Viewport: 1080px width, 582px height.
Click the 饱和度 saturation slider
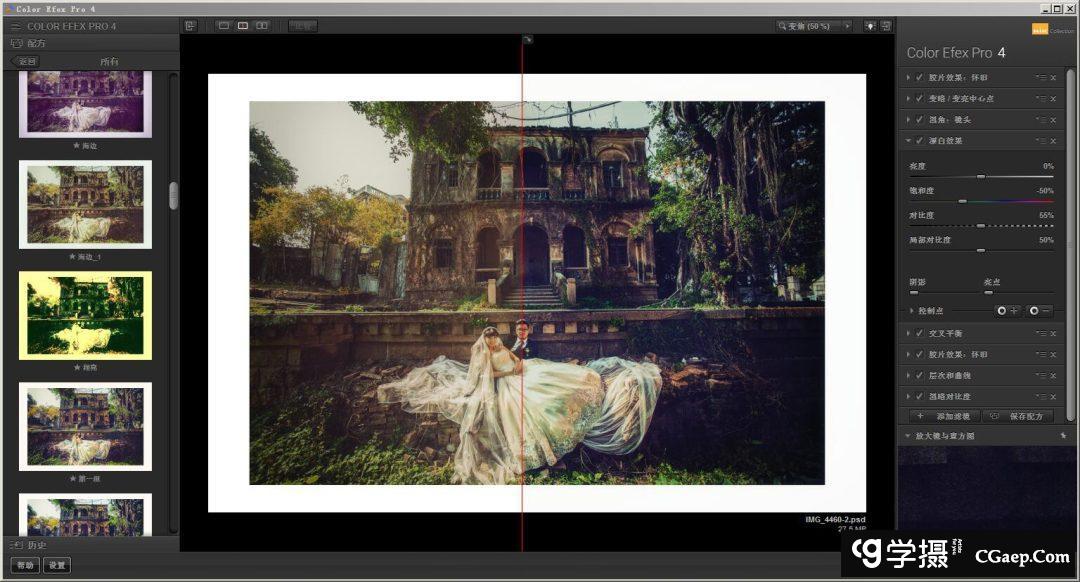980,201
